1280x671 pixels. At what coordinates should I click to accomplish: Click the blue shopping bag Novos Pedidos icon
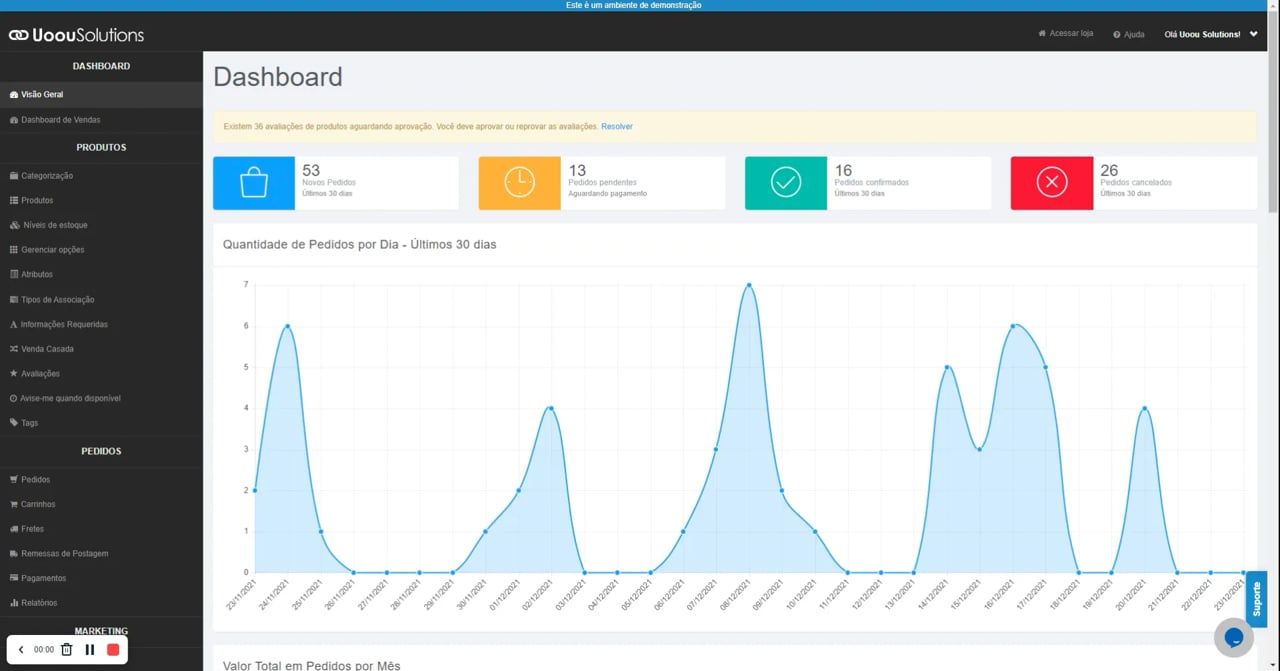coord(254,183)
